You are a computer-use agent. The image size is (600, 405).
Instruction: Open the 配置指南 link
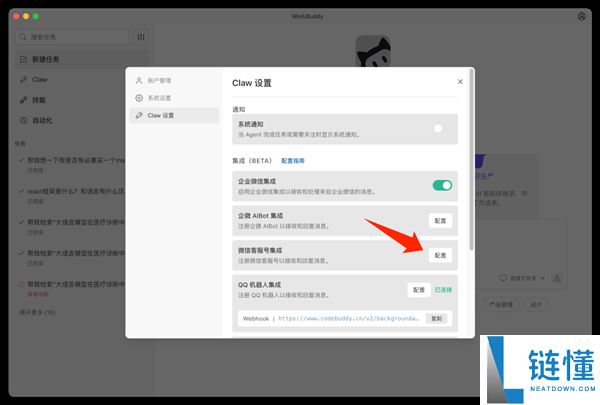[x=293, y=161]
